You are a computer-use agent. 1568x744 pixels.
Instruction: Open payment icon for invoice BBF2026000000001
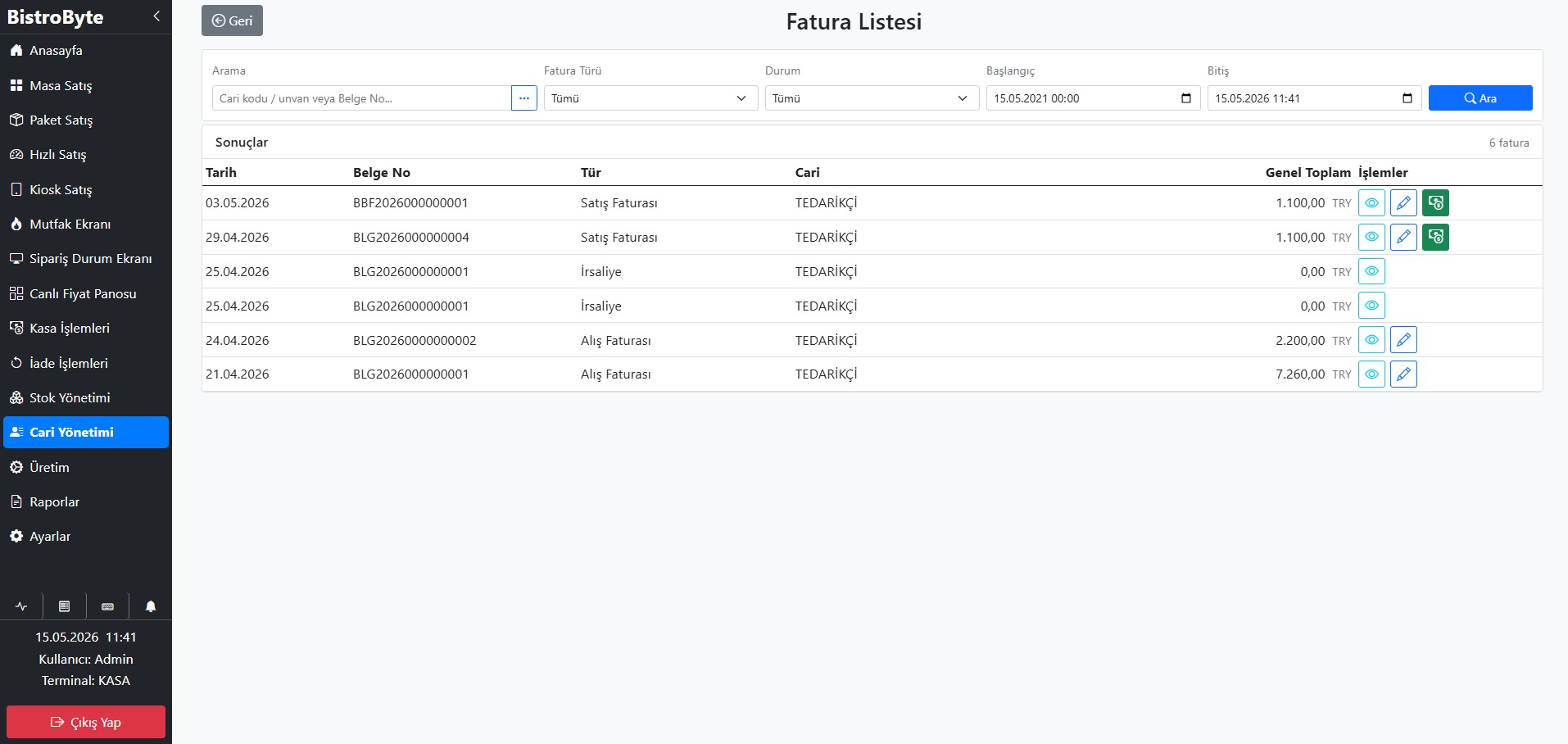point(1435,202)
